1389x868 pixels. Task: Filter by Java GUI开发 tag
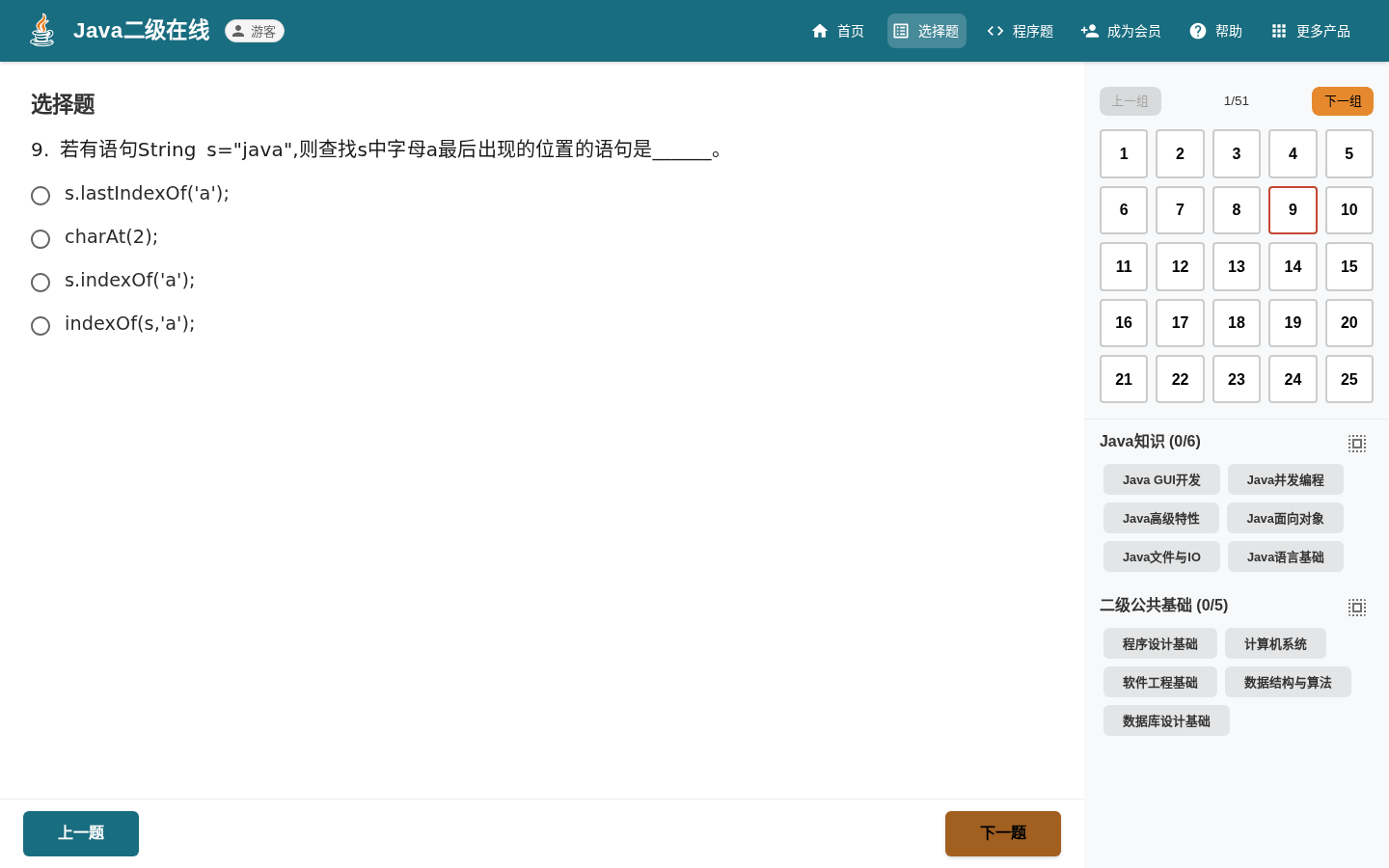tap(1161, 479)
